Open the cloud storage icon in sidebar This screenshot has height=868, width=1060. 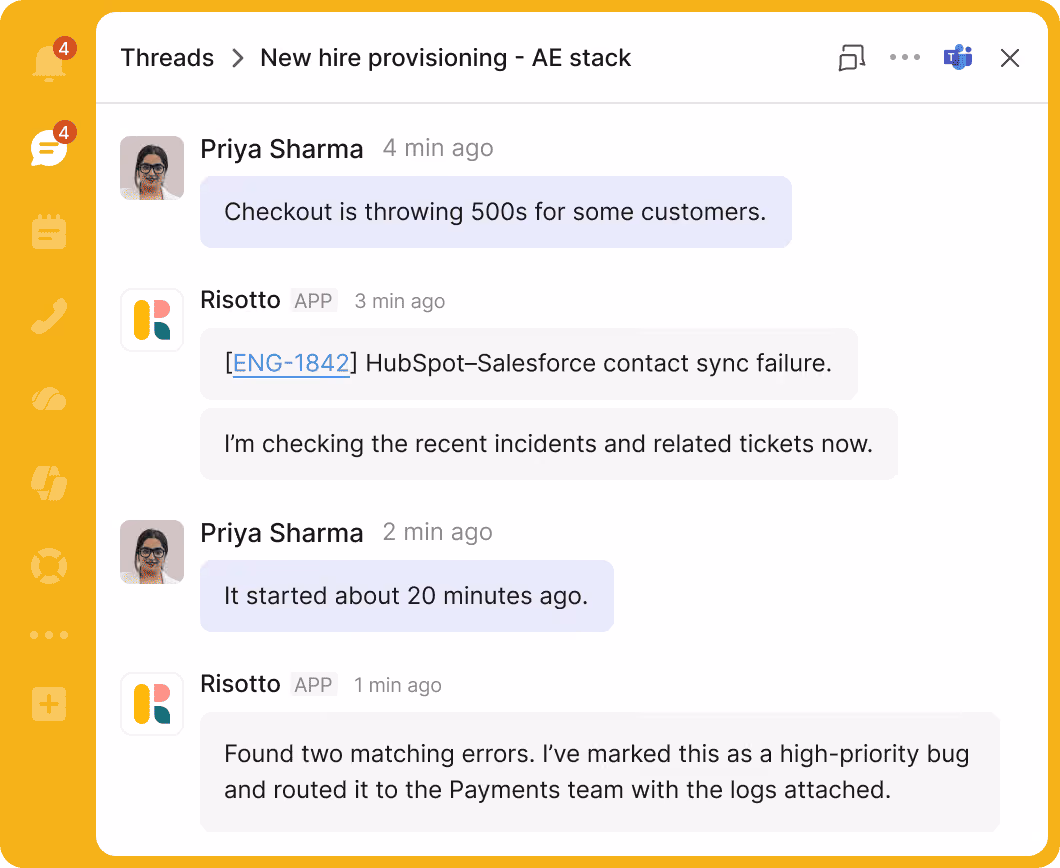[49, 399]
